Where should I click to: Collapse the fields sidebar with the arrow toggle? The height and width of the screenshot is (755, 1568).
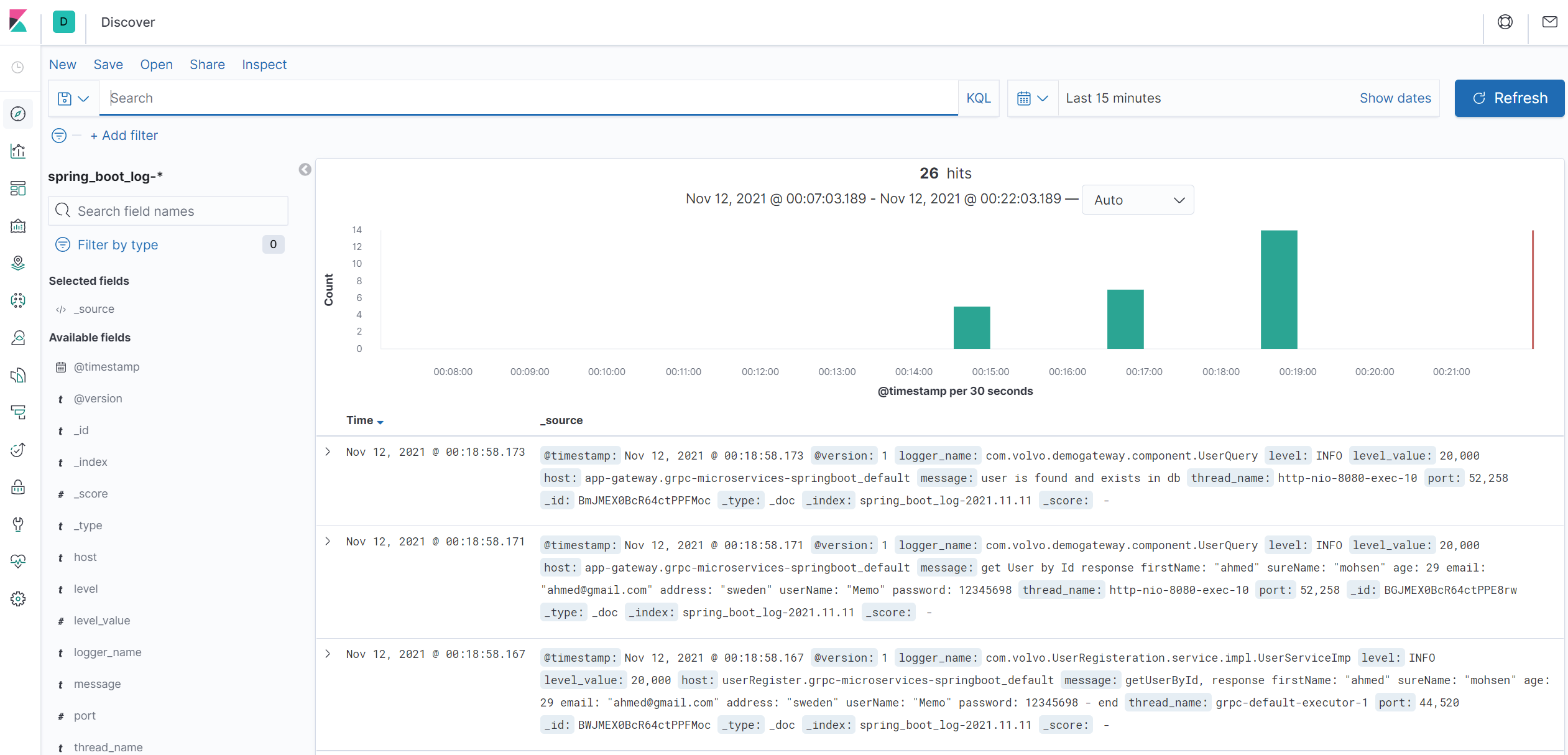tap(305, 169)
